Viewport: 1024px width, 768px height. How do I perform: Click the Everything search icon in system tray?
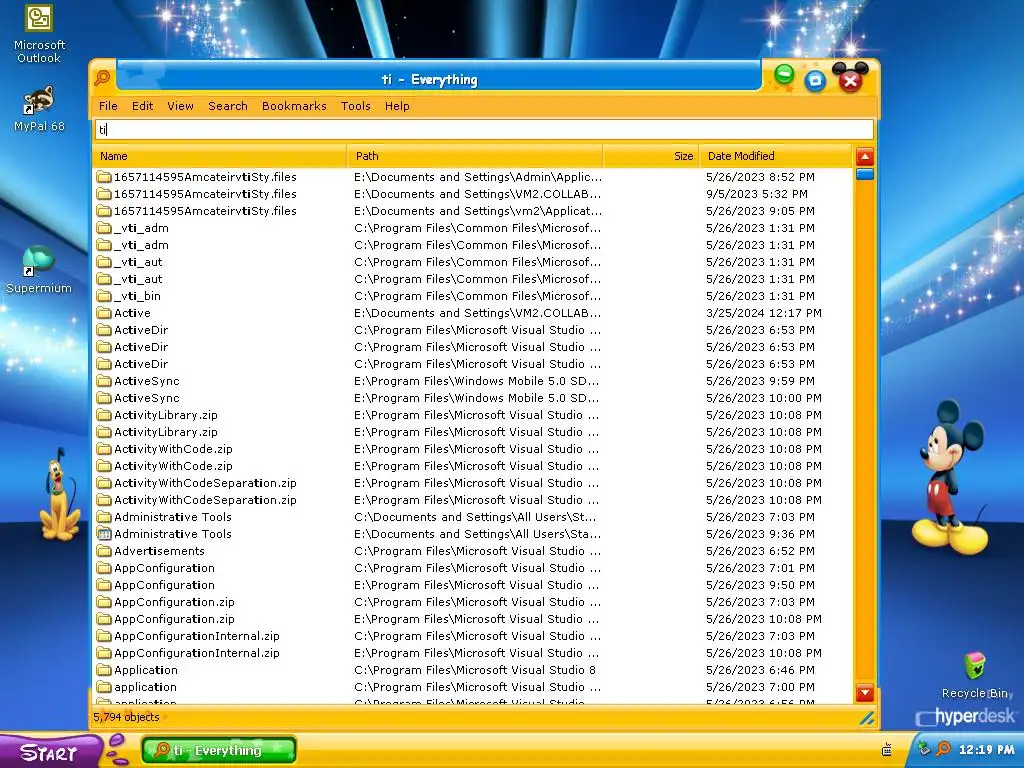click(x=944, y=748)
